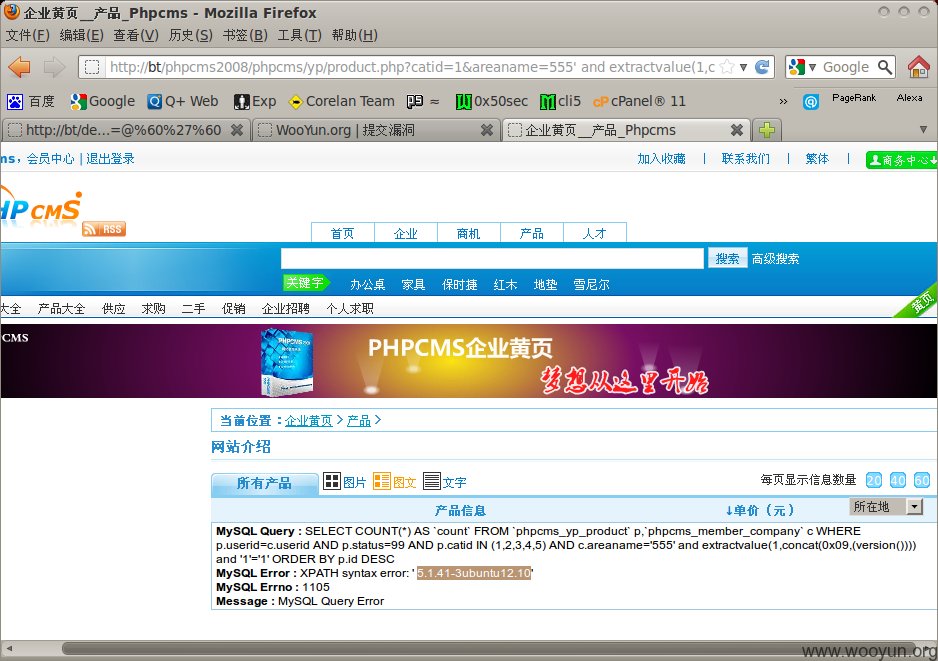Screen dimensions: 938x661
Task: Close the http://bt/de... tab
Action: tap(237, 130)
